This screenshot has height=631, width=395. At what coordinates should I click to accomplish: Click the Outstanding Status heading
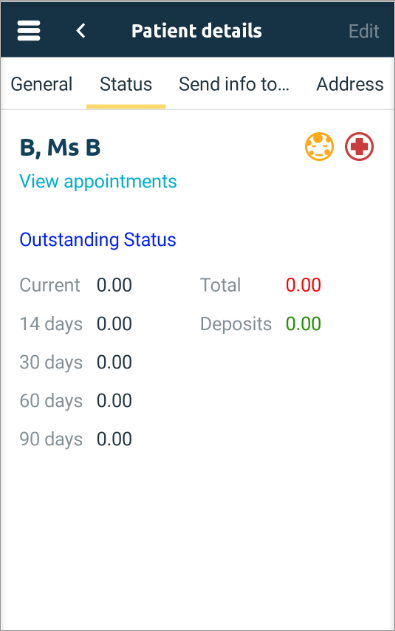[98, 239]
